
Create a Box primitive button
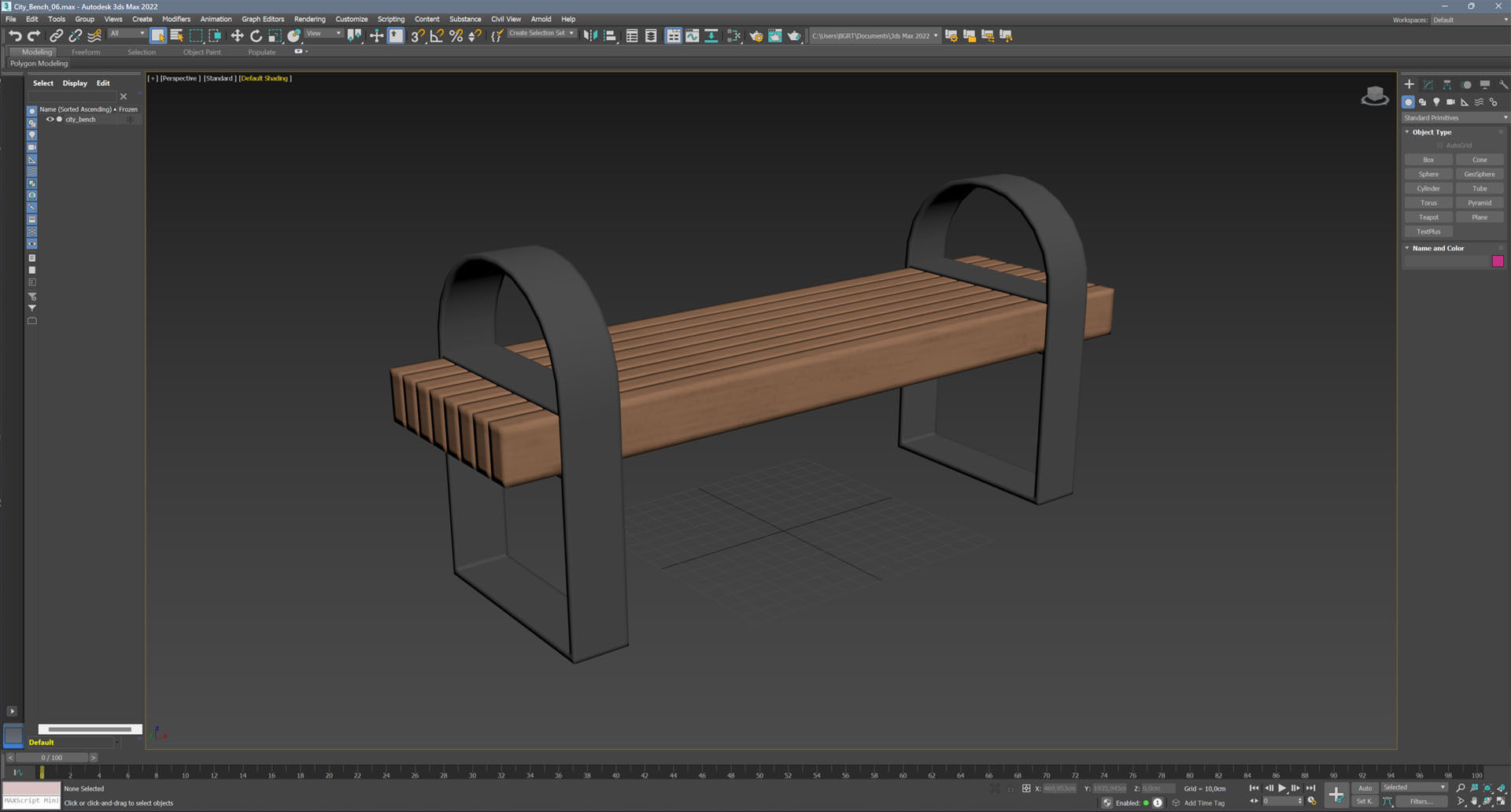point(1428,160)
